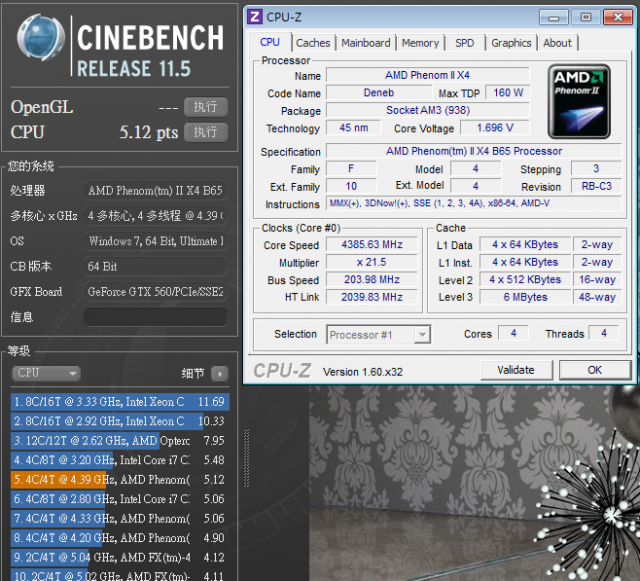Select ranking row 6, Core i7 at 2.80 GHz
The width and height of the screenshot is (640, 581).
120,499
